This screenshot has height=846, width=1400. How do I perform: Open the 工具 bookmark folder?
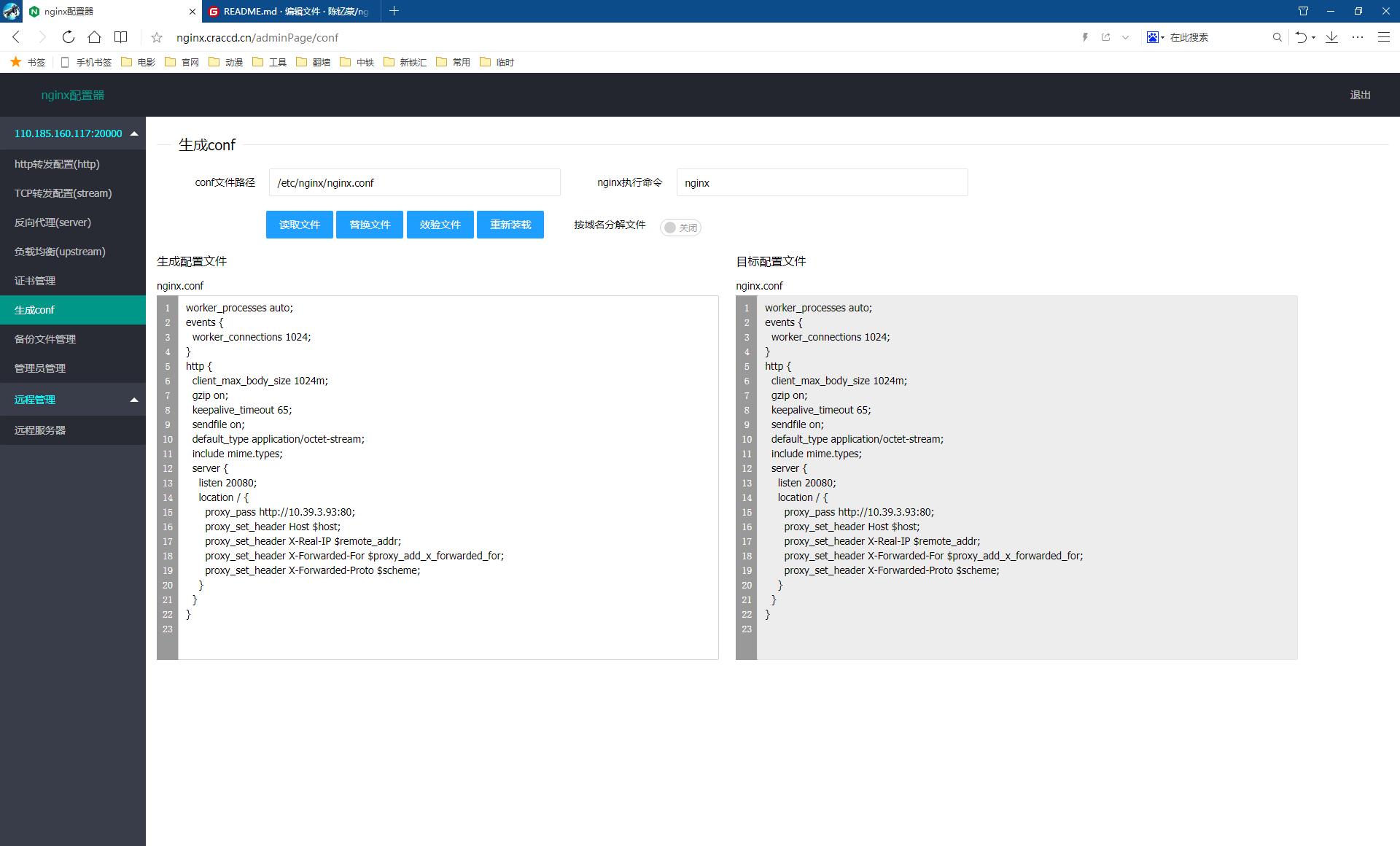[270, 62]
